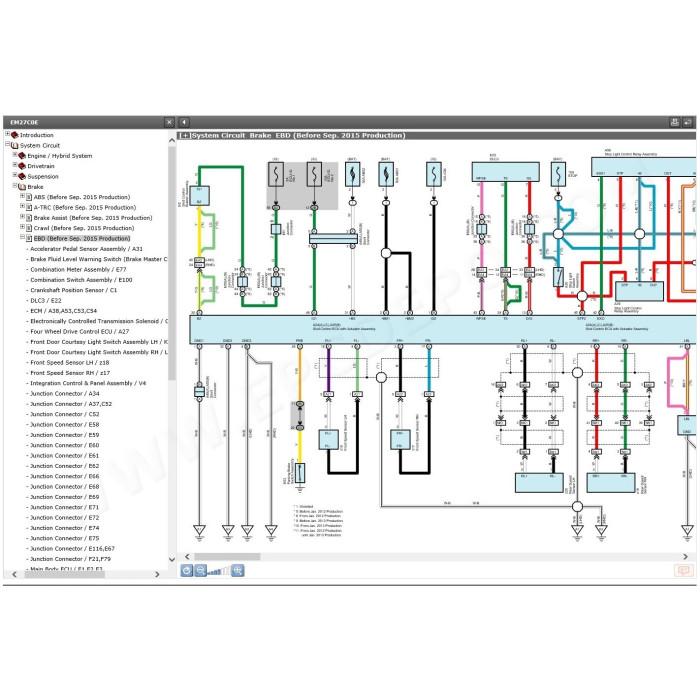The image size is (700, 700).
Task: Select Junction Connector / A37,C52
Action: click(x=71, y=404)
